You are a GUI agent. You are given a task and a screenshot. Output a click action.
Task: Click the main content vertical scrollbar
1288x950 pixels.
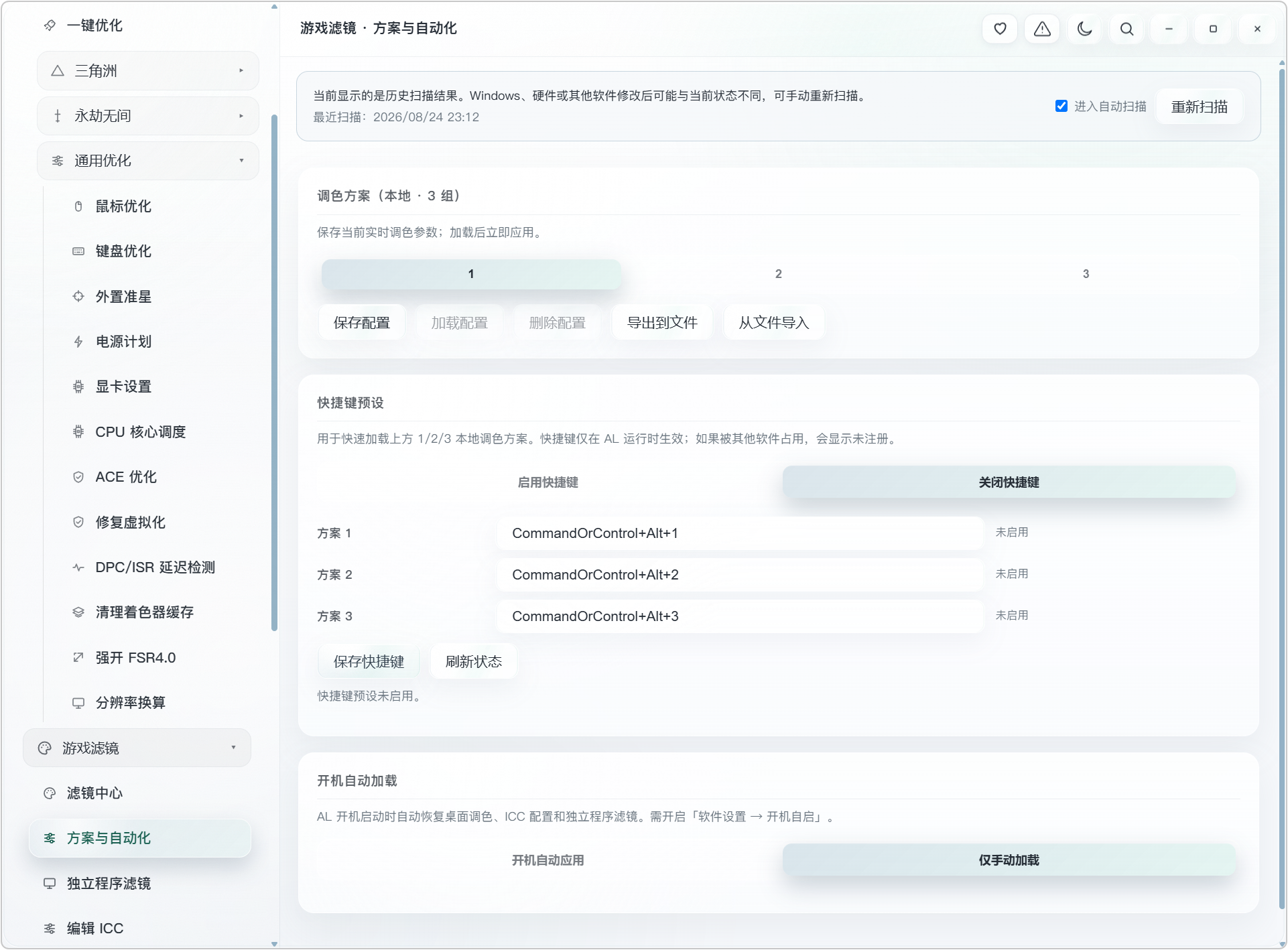[1281, 488]
